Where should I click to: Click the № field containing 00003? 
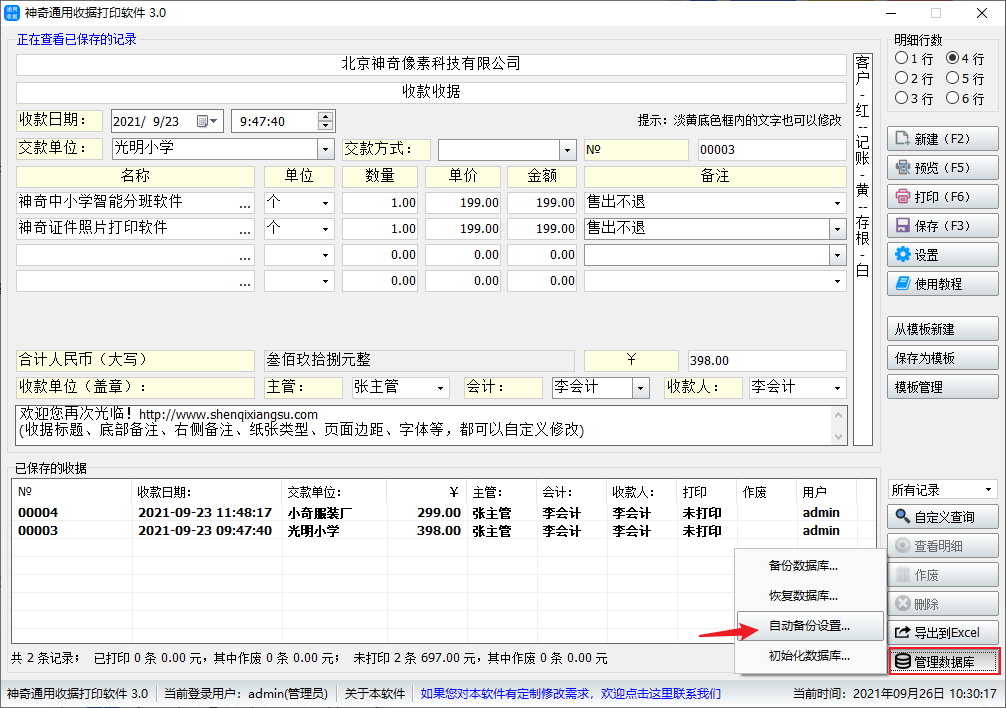click(772, 149)
